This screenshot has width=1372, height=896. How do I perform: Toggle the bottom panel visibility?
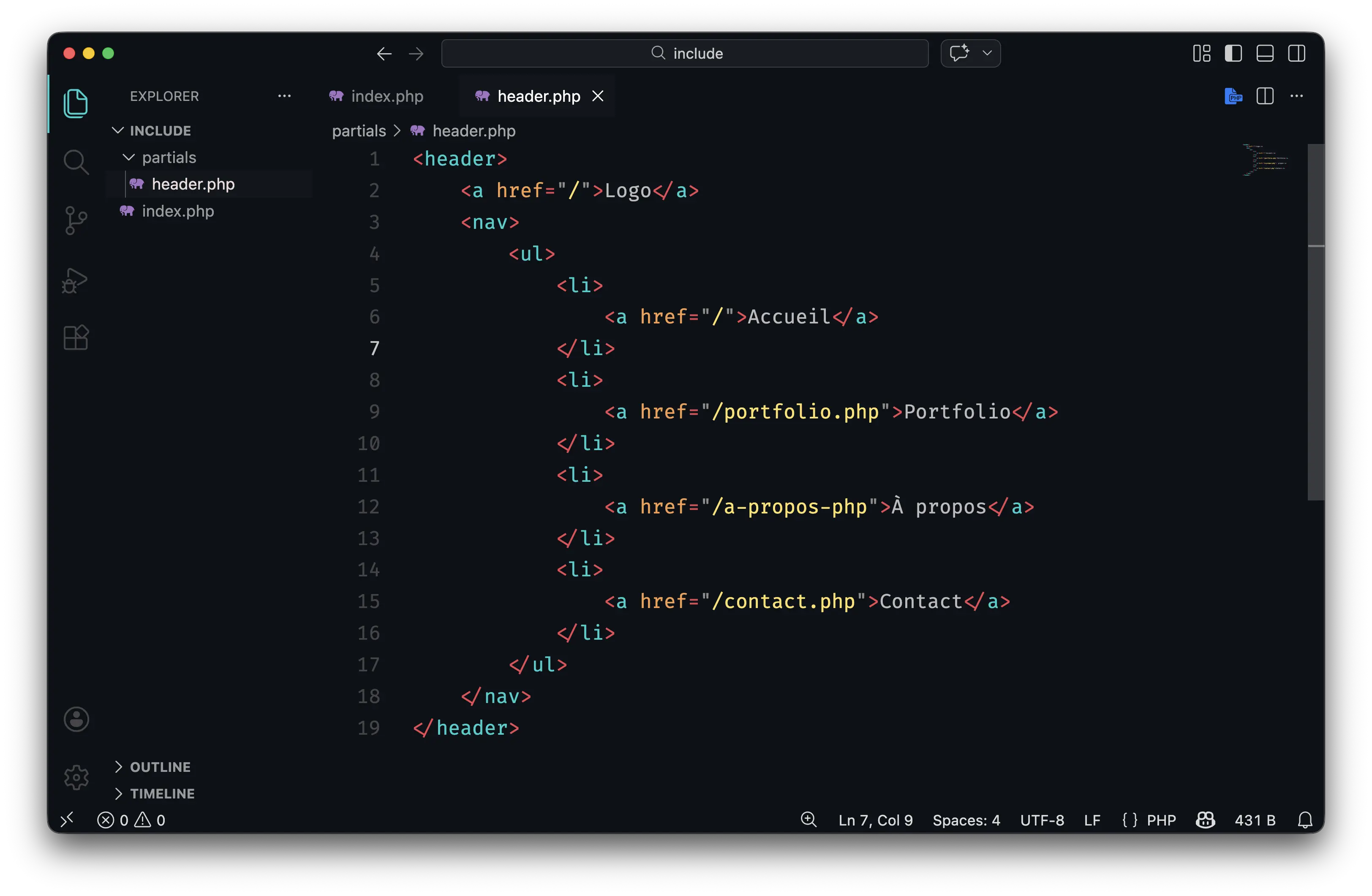pos(1265,54)
